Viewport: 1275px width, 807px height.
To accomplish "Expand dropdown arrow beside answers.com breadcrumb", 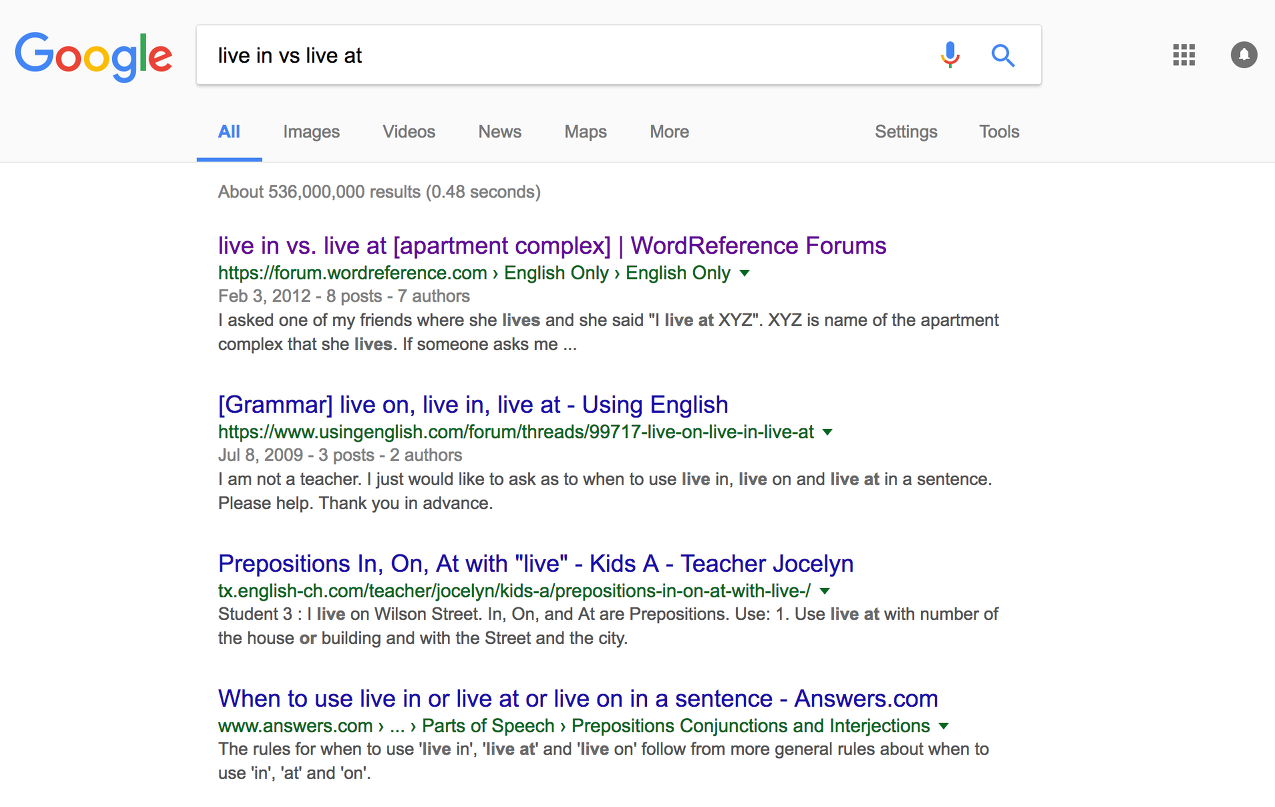I will [944, 726].
